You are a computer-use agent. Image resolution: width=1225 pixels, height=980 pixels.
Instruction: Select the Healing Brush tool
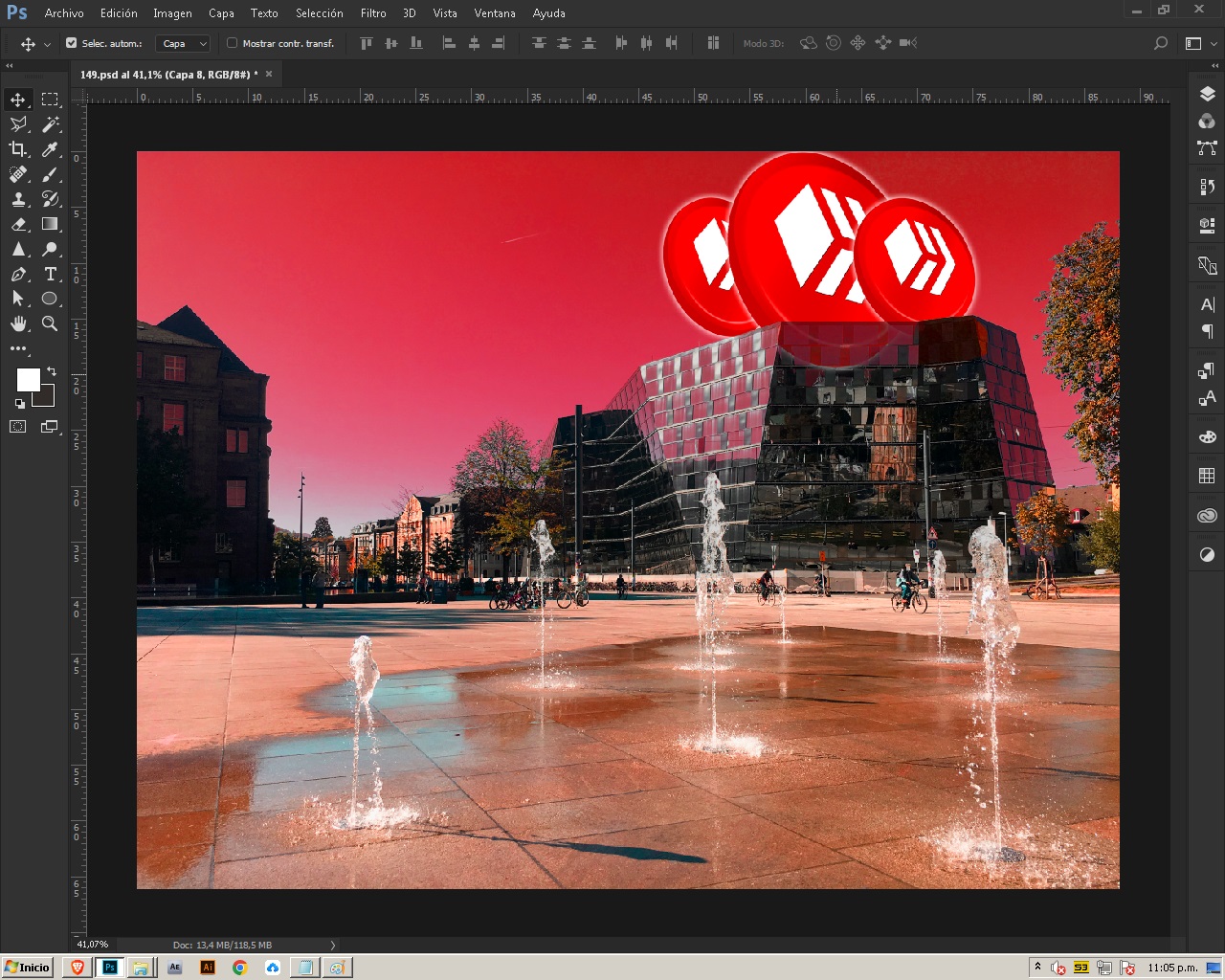click(18, 174)
